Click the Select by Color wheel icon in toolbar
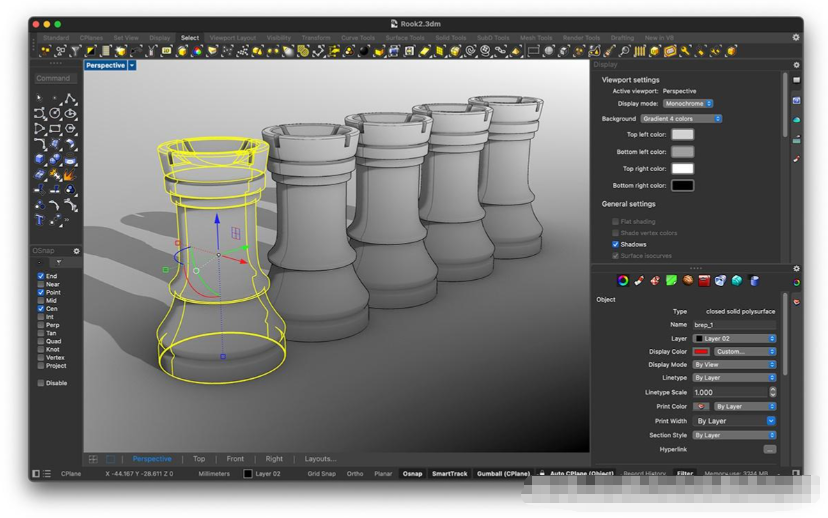 pyautogui.click(x=197, y=51)
